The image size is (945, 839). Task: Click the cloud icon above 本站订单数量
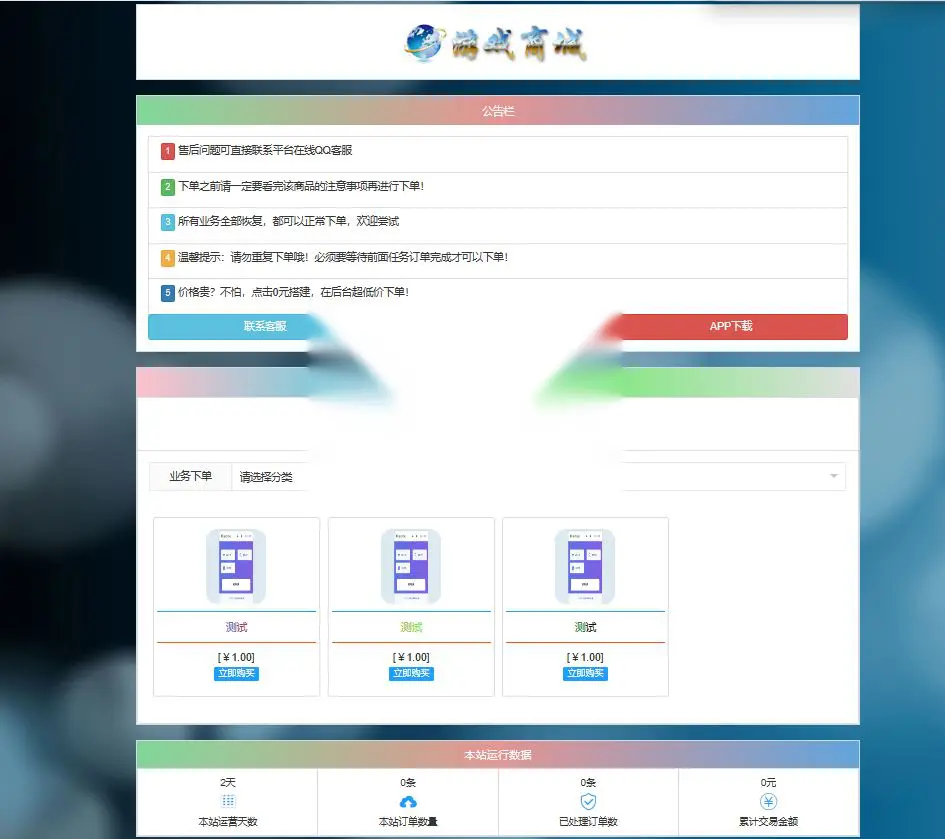tap(408, 802)
